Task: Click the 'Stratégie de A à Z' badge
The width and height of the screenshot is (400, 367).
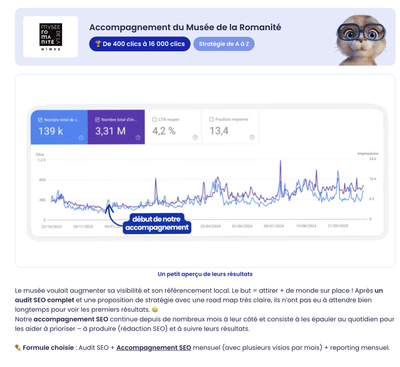Action: tap(224, 44)
